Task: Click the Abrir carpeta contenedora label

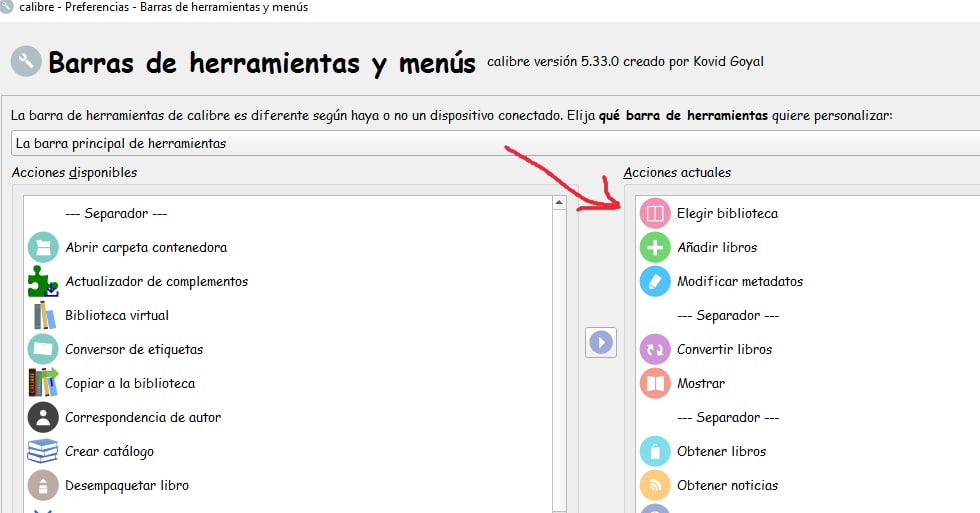Action: coord(146,247)
